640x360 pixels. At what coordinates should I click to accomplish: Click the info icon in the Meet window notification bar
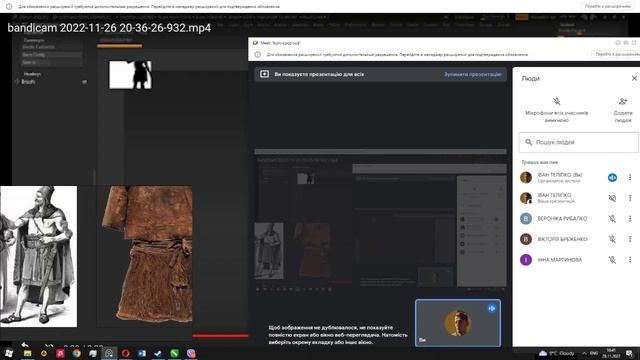pyautogui.click(x=258, y=54)
